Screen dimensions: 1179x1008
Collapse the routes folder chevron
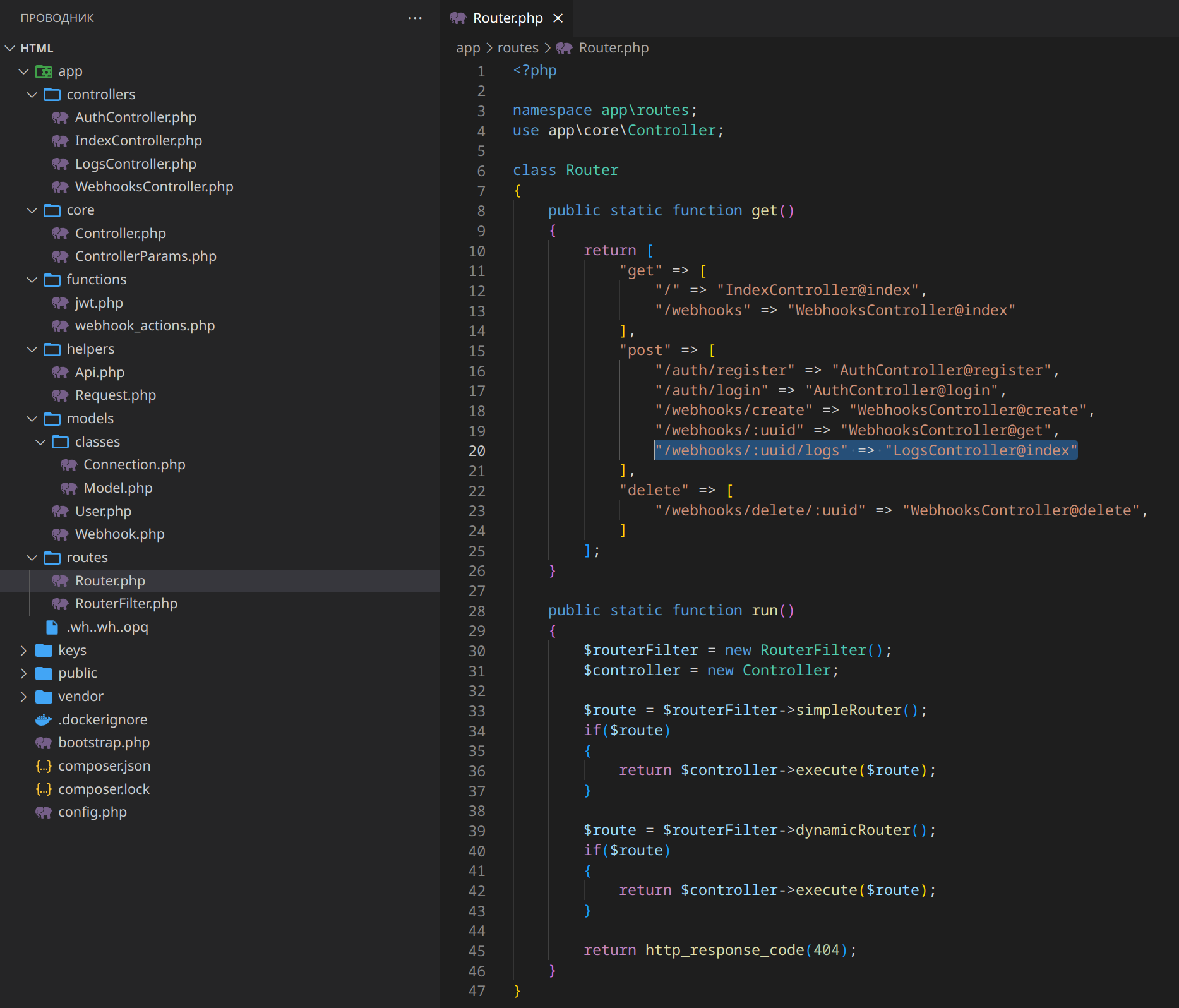coord(32,558)
